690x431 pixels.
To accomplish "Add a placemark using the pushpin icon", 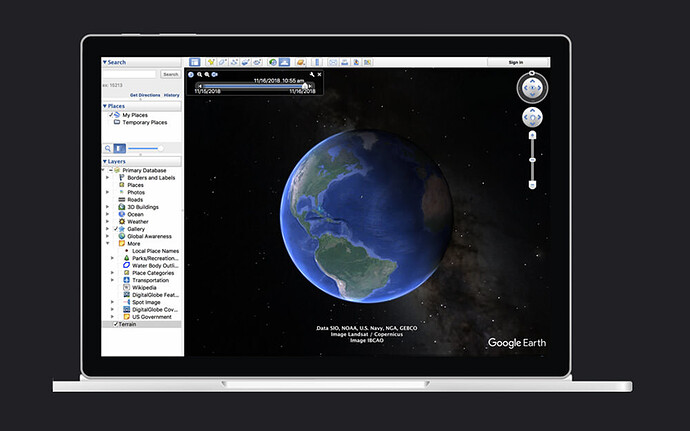I will point(211,62).
